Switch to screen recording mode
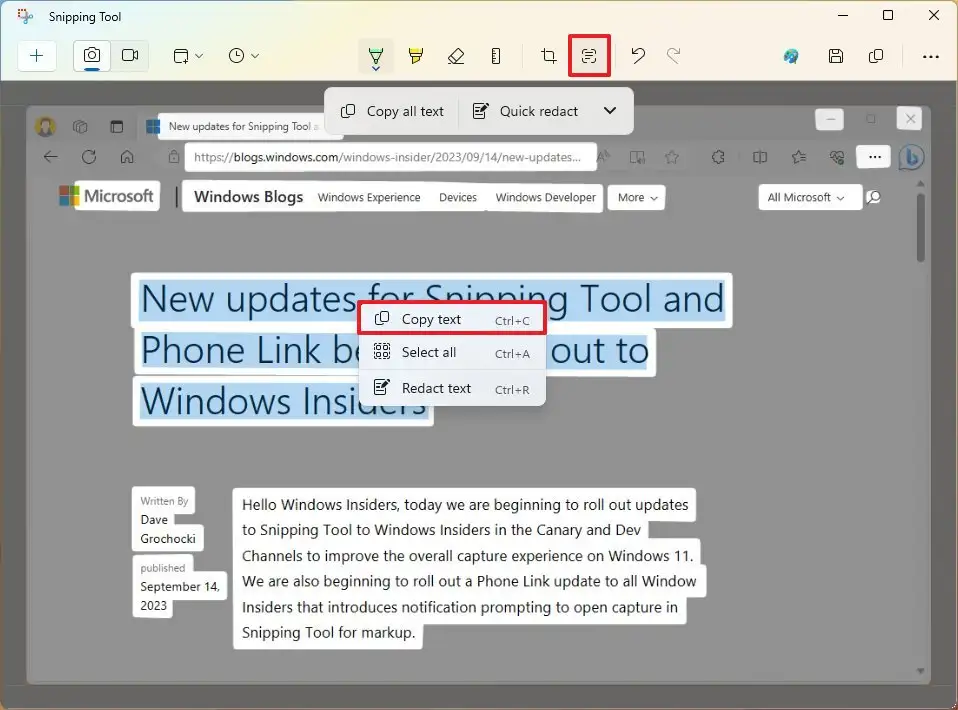 click(x=130, y=56)
